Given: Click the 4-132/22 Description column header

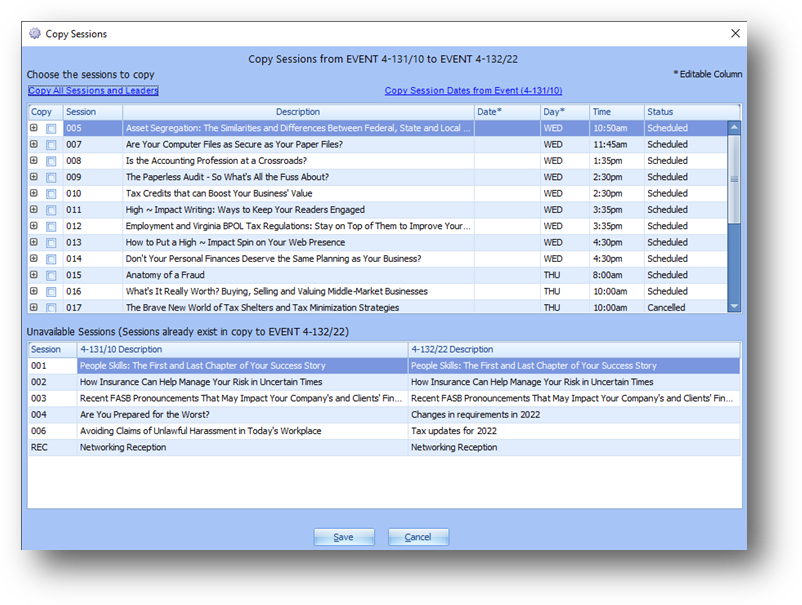Looking at the screenshot, I should [574, 350].
